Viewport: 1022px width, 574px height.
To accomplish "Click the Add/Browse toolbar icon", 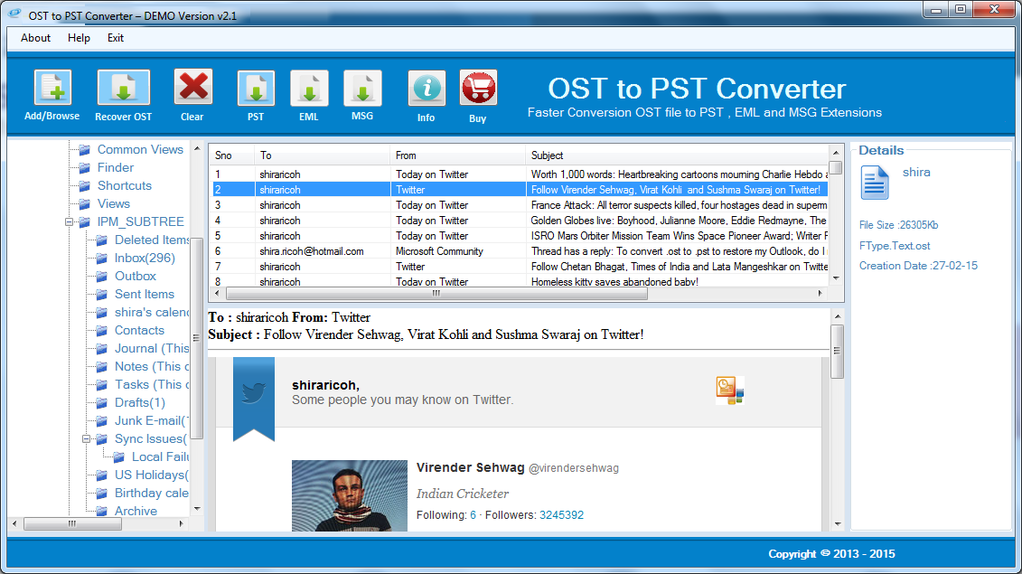I will pos(52,87).
